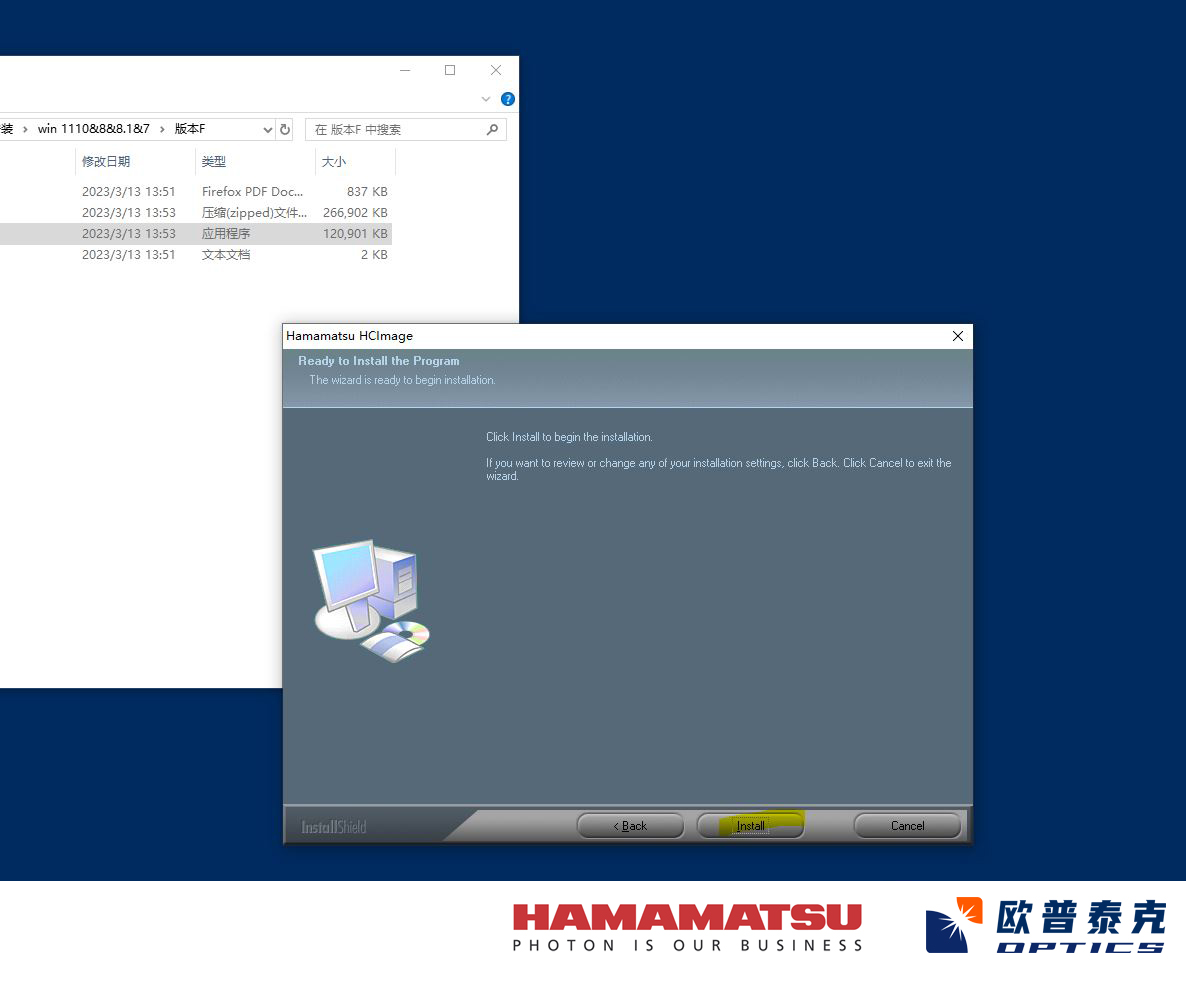Screen dimensions: 1186x982
Task: Navigate to win 1110&8&8.1&7 breadcrumb folder
Action: tap(93, 130)
